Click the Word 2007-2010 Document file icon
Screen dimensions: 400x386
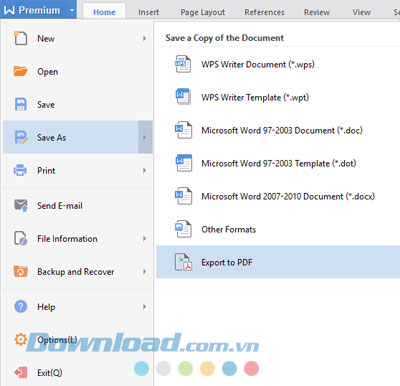[183, 196]
